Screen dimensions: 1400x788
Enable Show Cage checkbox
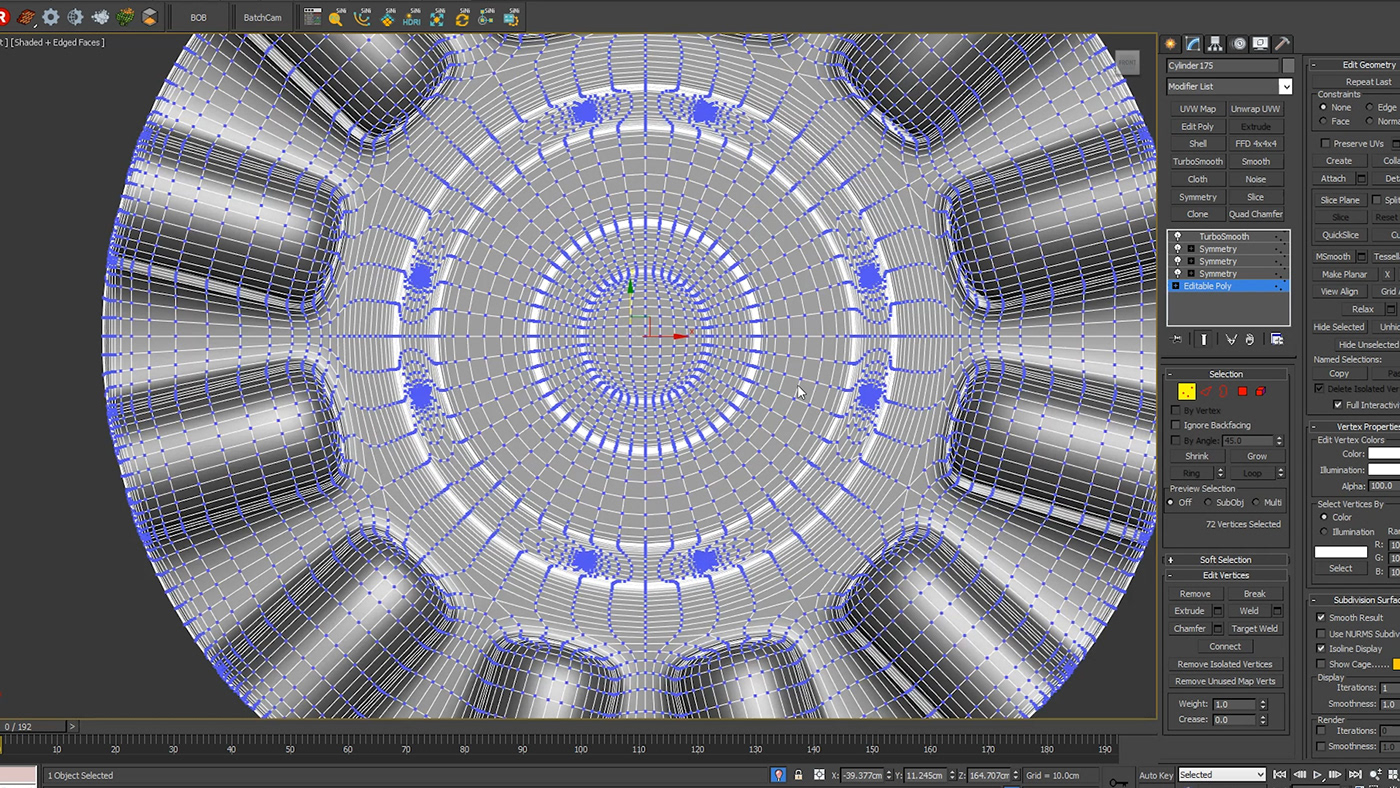(1321, 664)
